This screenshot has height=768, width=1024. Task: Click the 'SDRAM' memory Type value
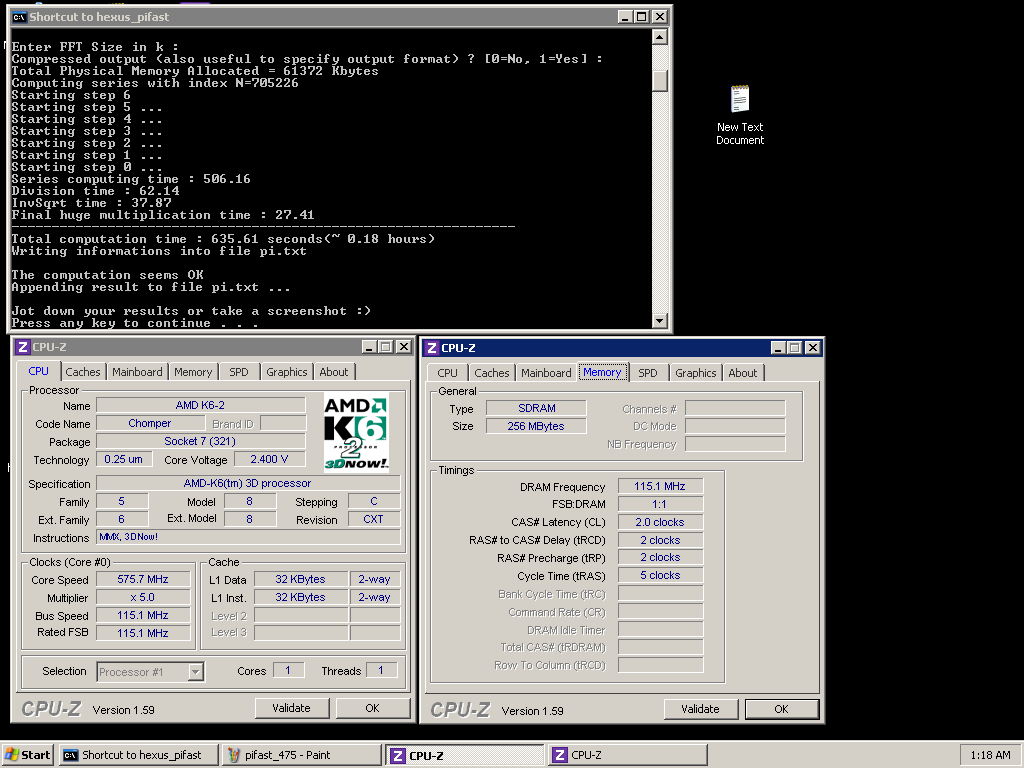tap(537, 408)
